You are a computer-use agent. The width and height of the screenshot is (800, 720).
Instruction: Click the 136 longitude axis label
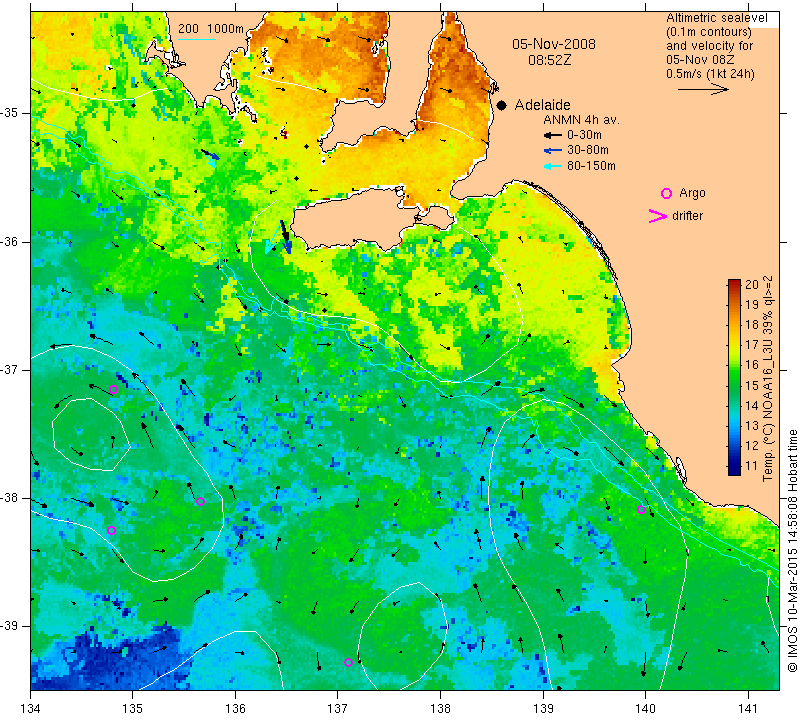click(235, 709)
